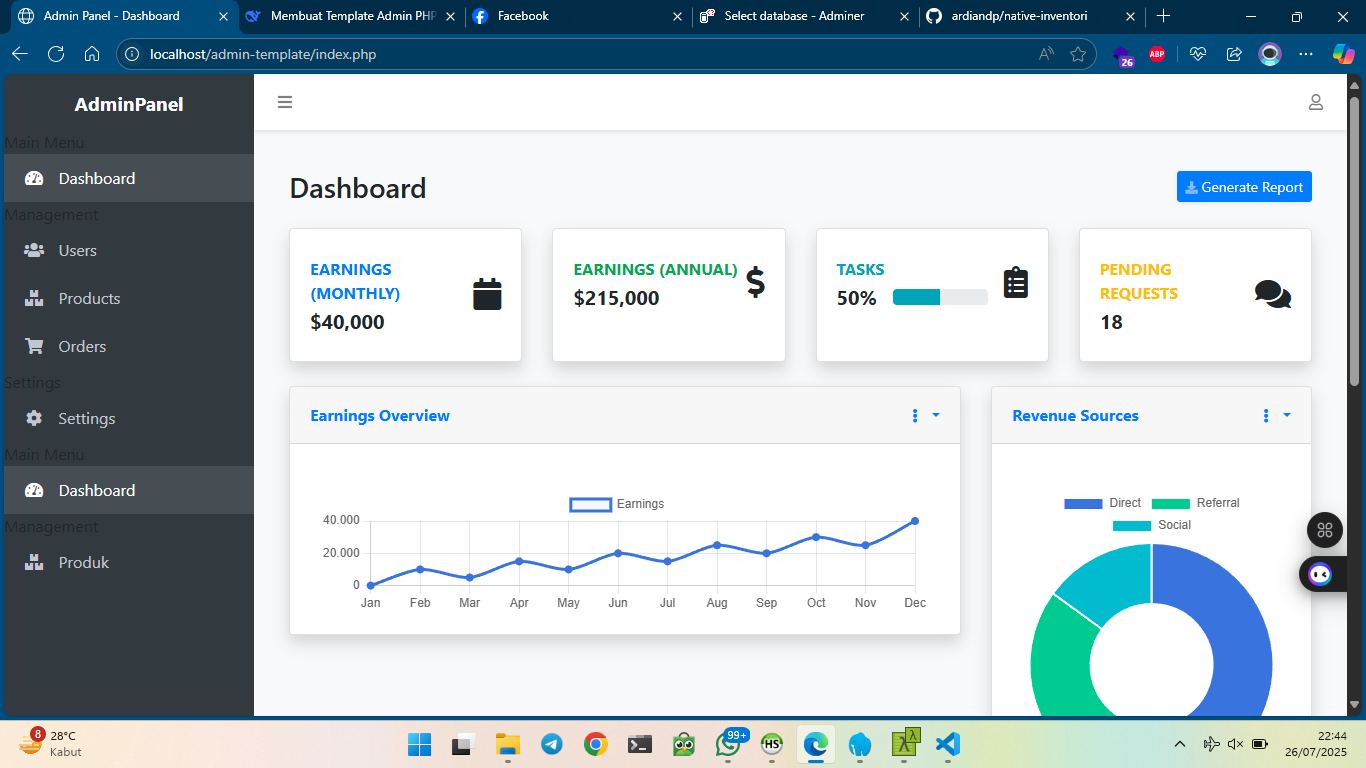Add this page to favorites with the star icon
Image resolution: width=1366 pixels, height=768 pixels.
point(1078,54)
